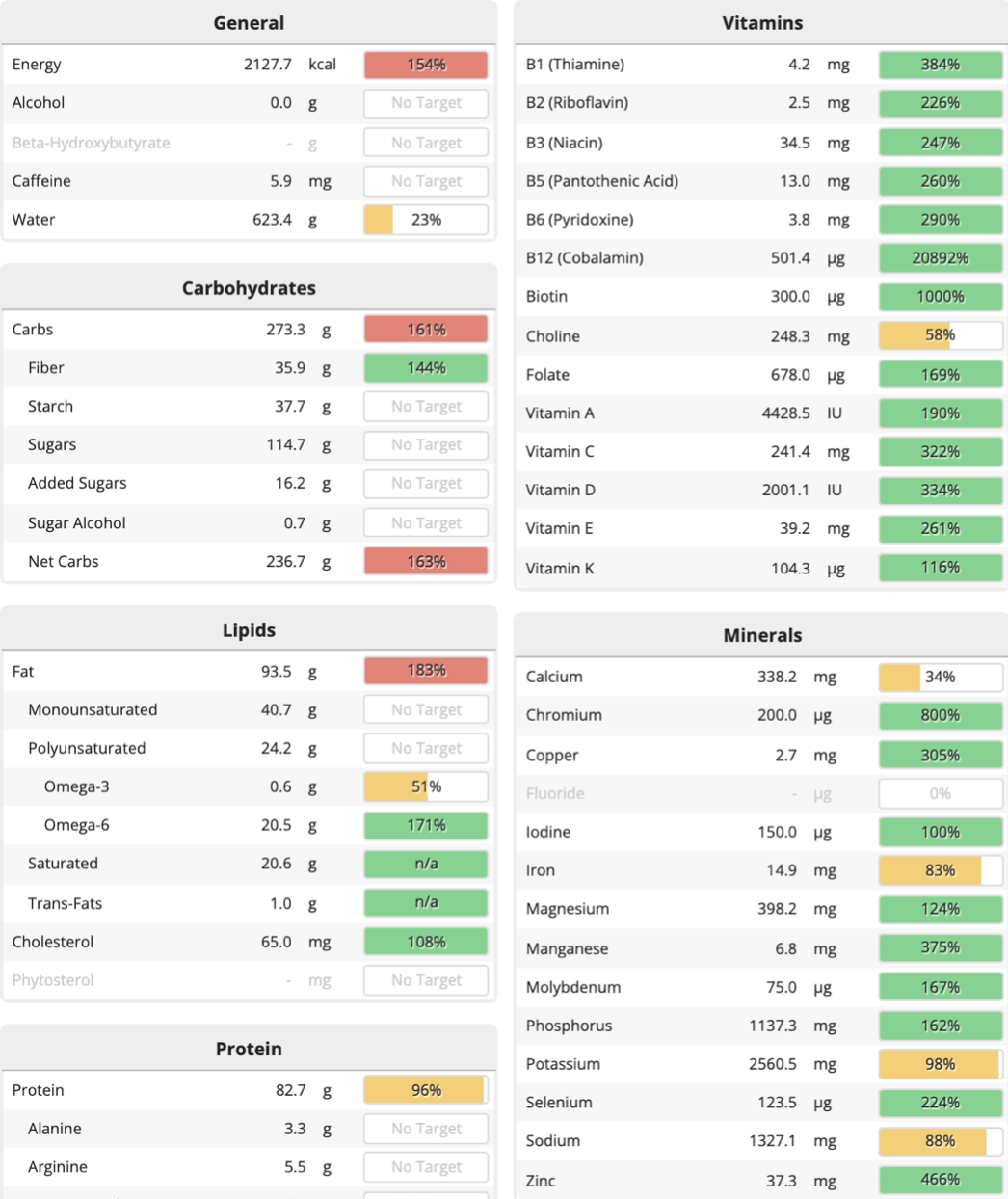Click the Lipids section header
Image resolution: width=1008 pixels, height=1199 pixels.
[x=249, y=630]
